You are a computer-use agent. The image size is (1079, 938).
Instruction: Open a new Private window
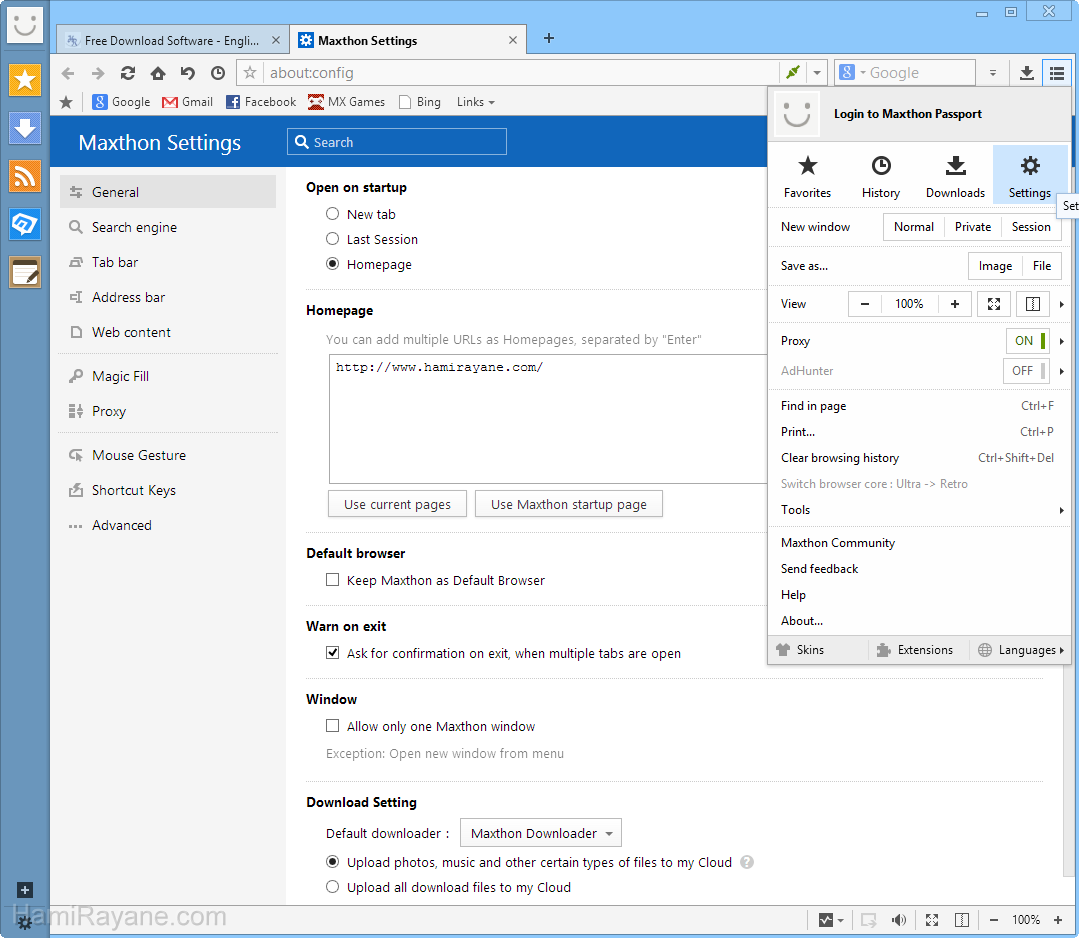click(x=972, y=227)
